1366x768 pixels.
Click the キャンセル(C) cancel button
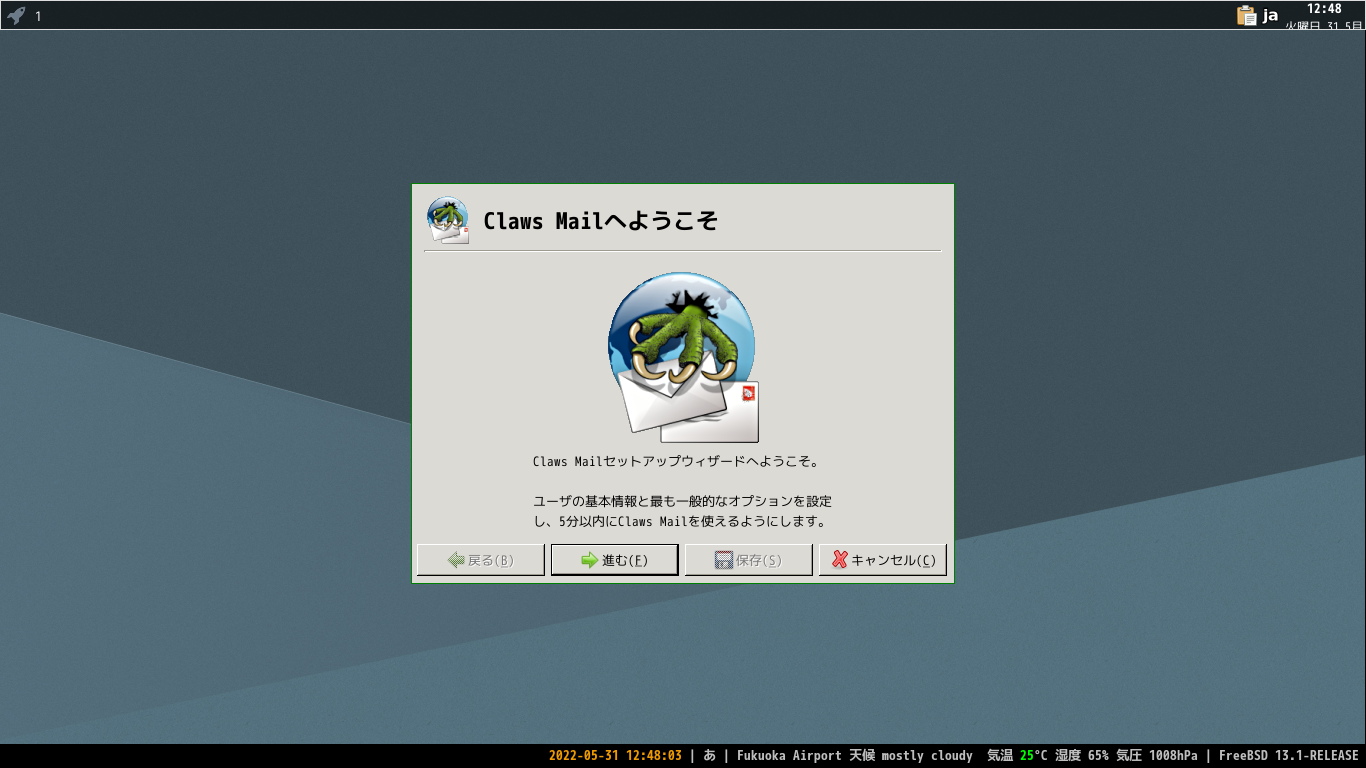(882, 560)
